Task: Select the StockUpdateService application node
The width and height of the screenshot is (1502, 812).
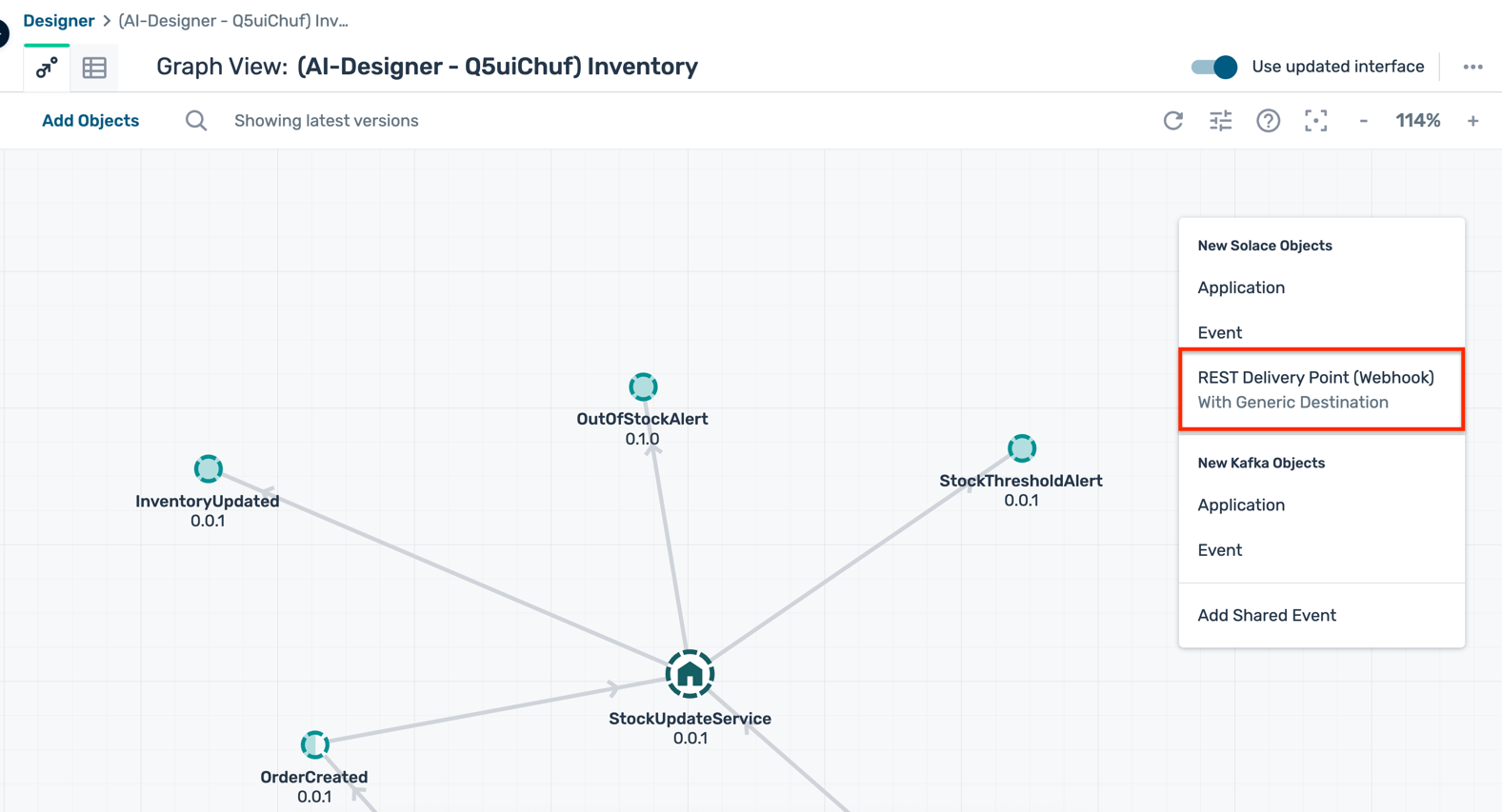Action: (x=690, y=675)
